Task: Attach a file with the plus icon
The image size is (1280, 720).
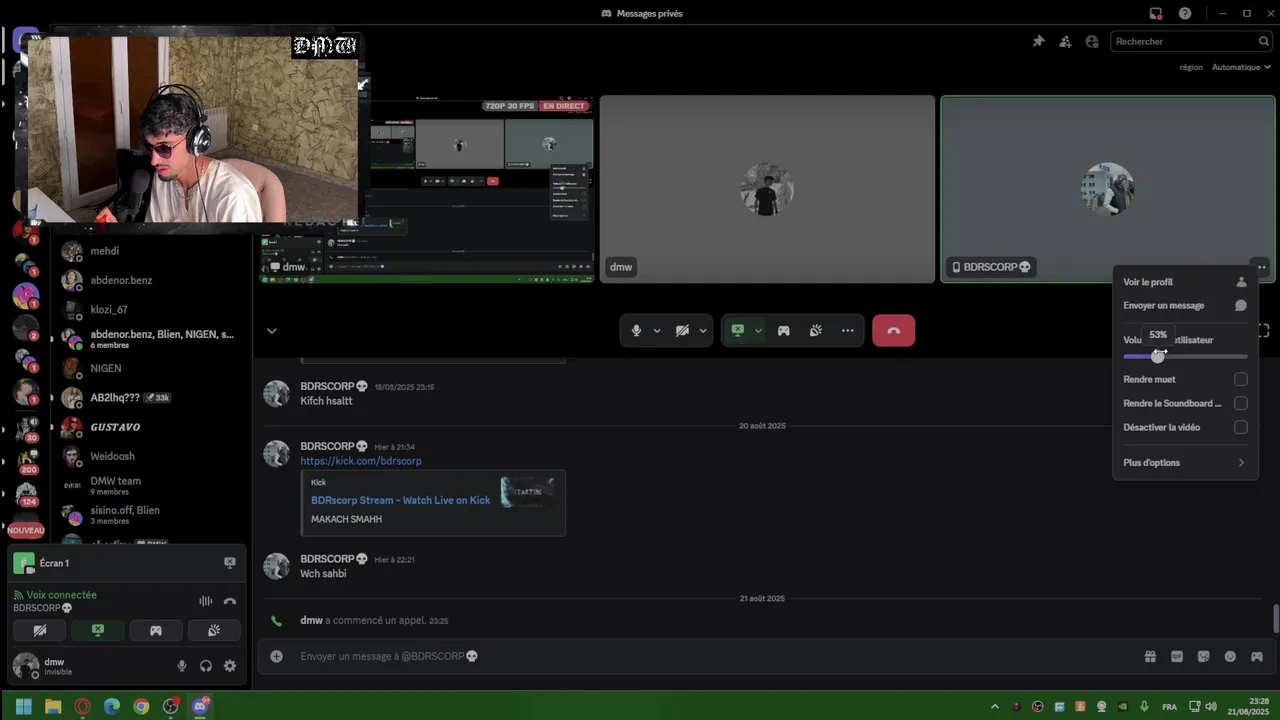Action: (277, 656)
